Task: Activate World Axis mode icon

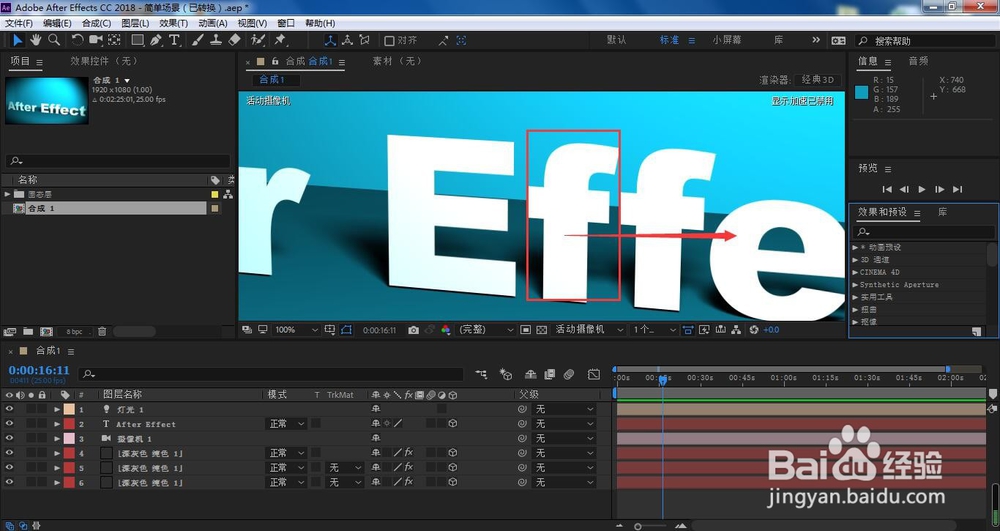Action: coord(348,40)
